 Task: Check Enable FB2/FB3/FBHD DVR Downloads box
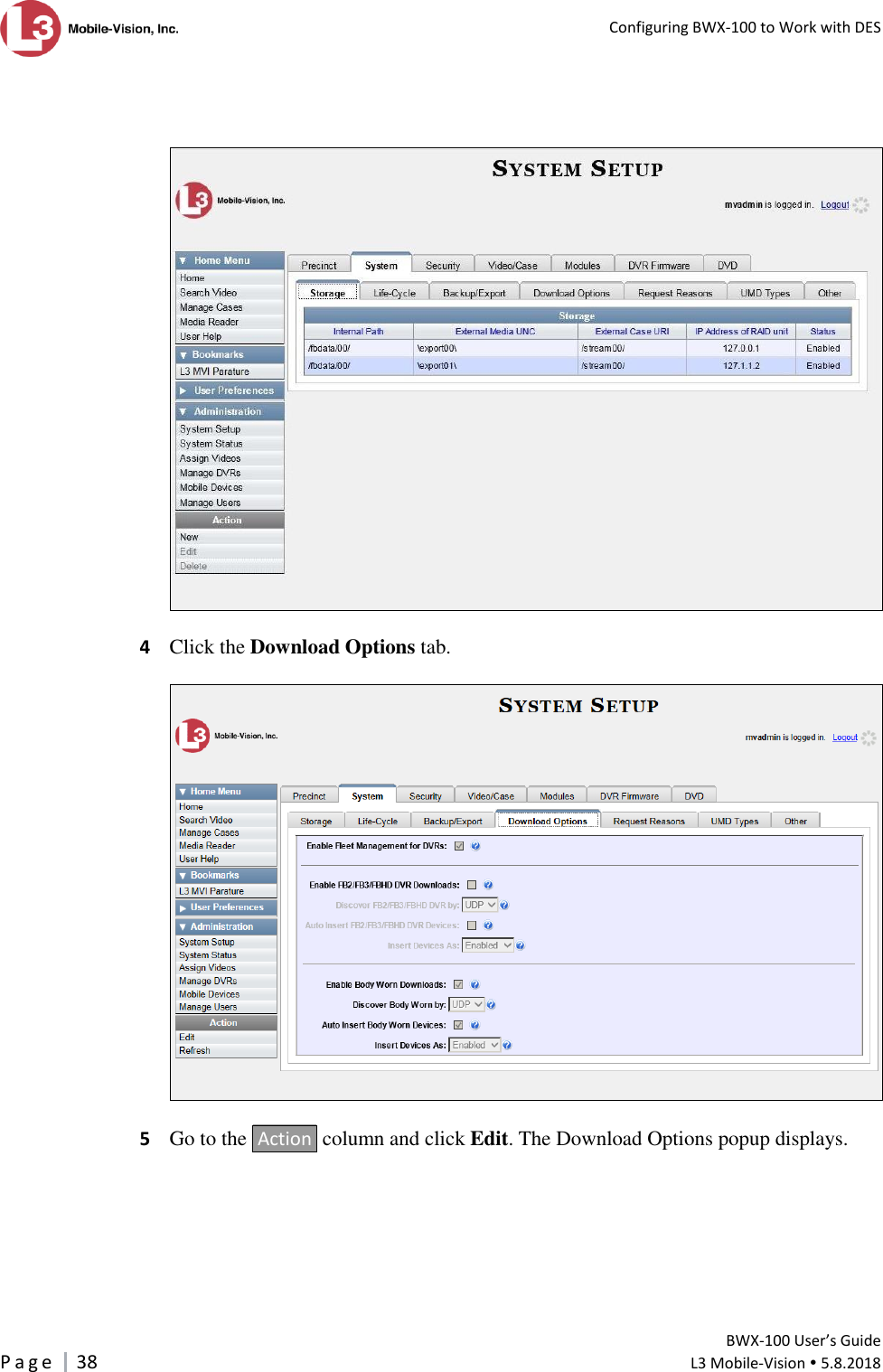tap(472, 885)
